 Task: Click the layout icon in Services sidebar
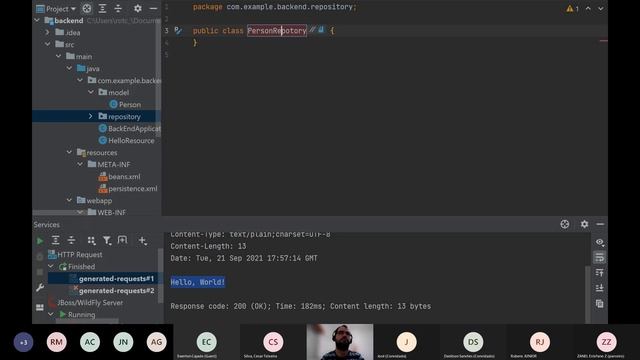pos(40,307)
